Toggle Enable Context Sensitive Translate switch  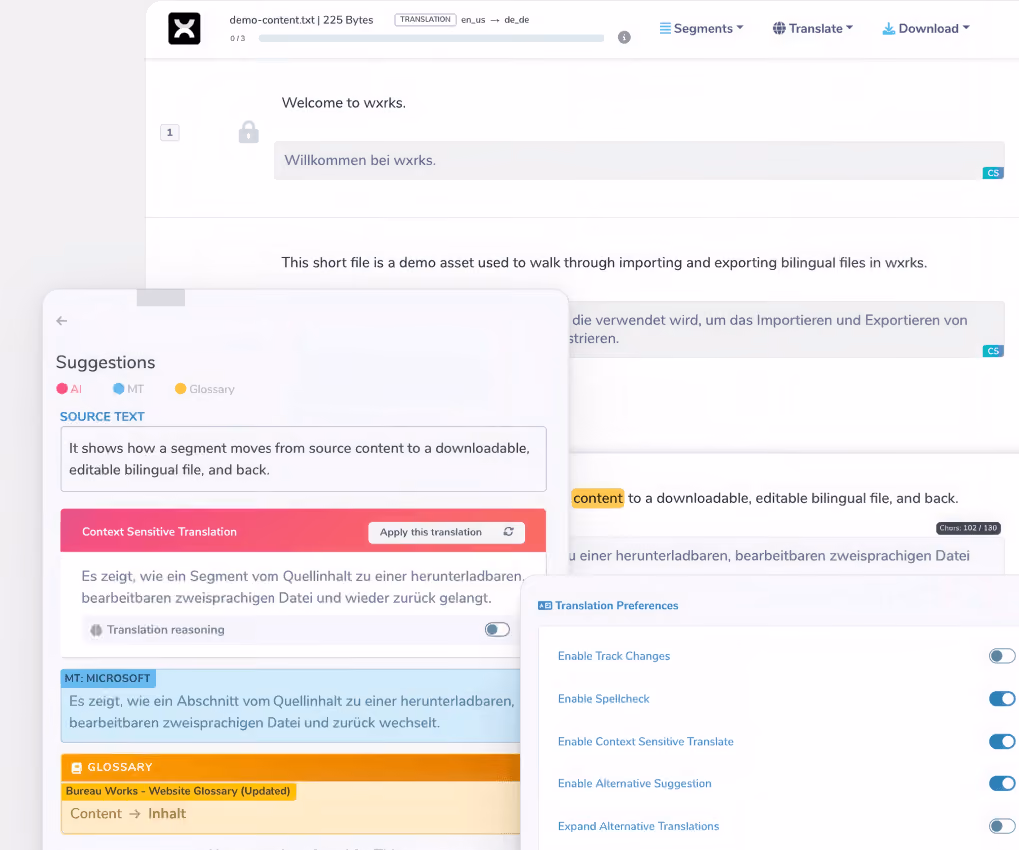[x=1001, y=741]
